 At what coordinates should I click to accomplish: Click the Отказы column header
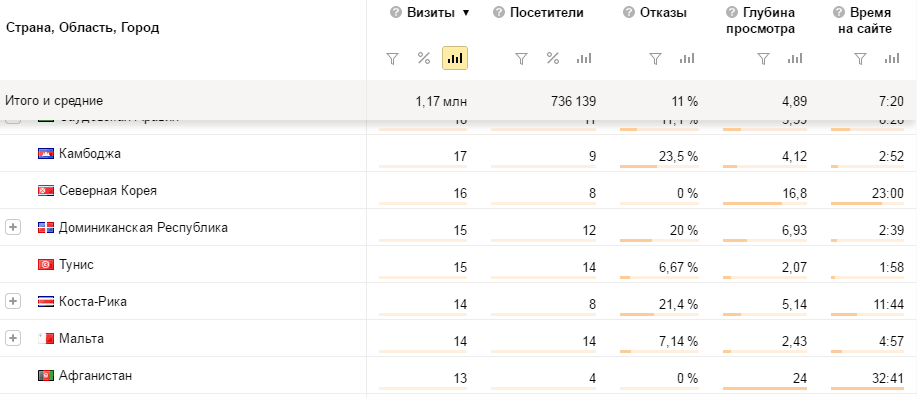[663, 13]
